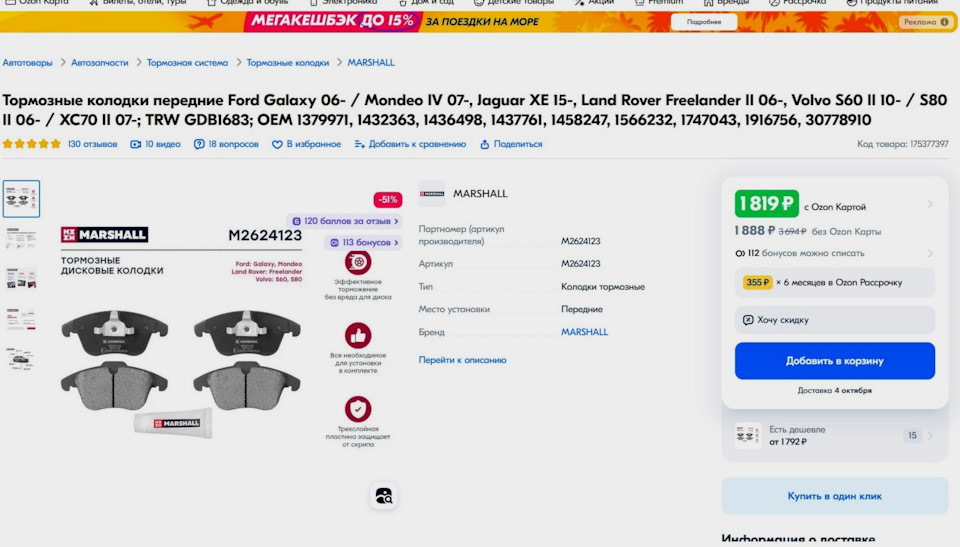The image size is (960, 547).
Task: Click the Хочу скидку discount option
Action: click(834, 320)
